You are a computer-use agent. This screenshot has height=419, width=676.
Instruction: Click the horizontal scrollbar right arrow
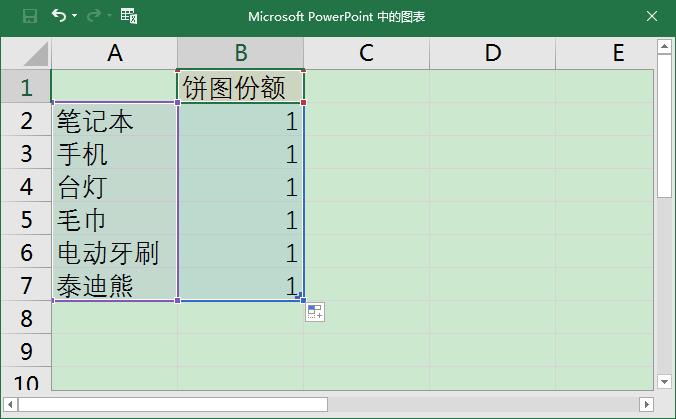coord(646,404)
